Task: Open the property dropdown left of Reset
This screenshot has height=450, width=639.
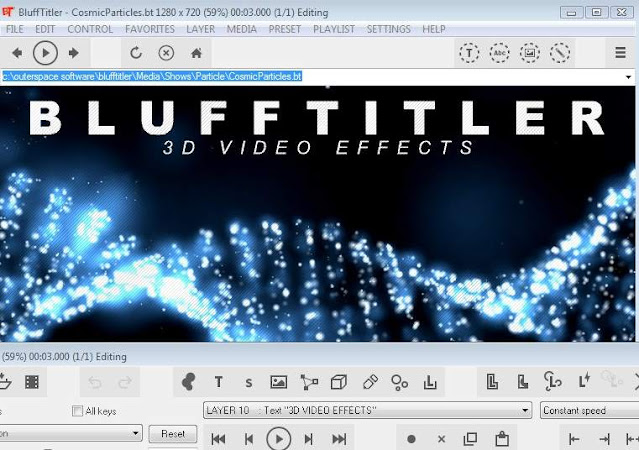Action: (71, 433)
